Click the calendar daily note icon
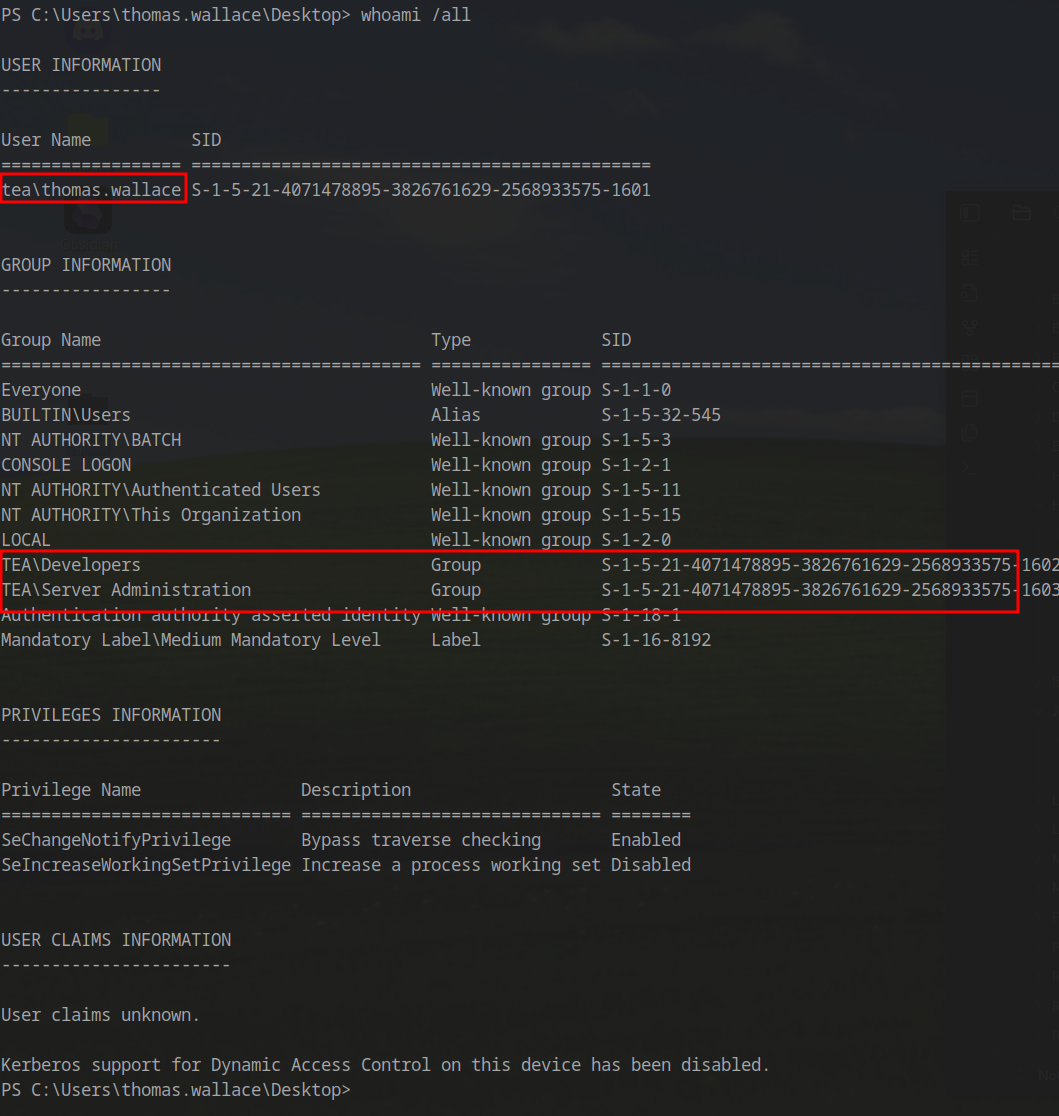The width and height of the screenshot is (1059, 1116). (x=968, y=399)
